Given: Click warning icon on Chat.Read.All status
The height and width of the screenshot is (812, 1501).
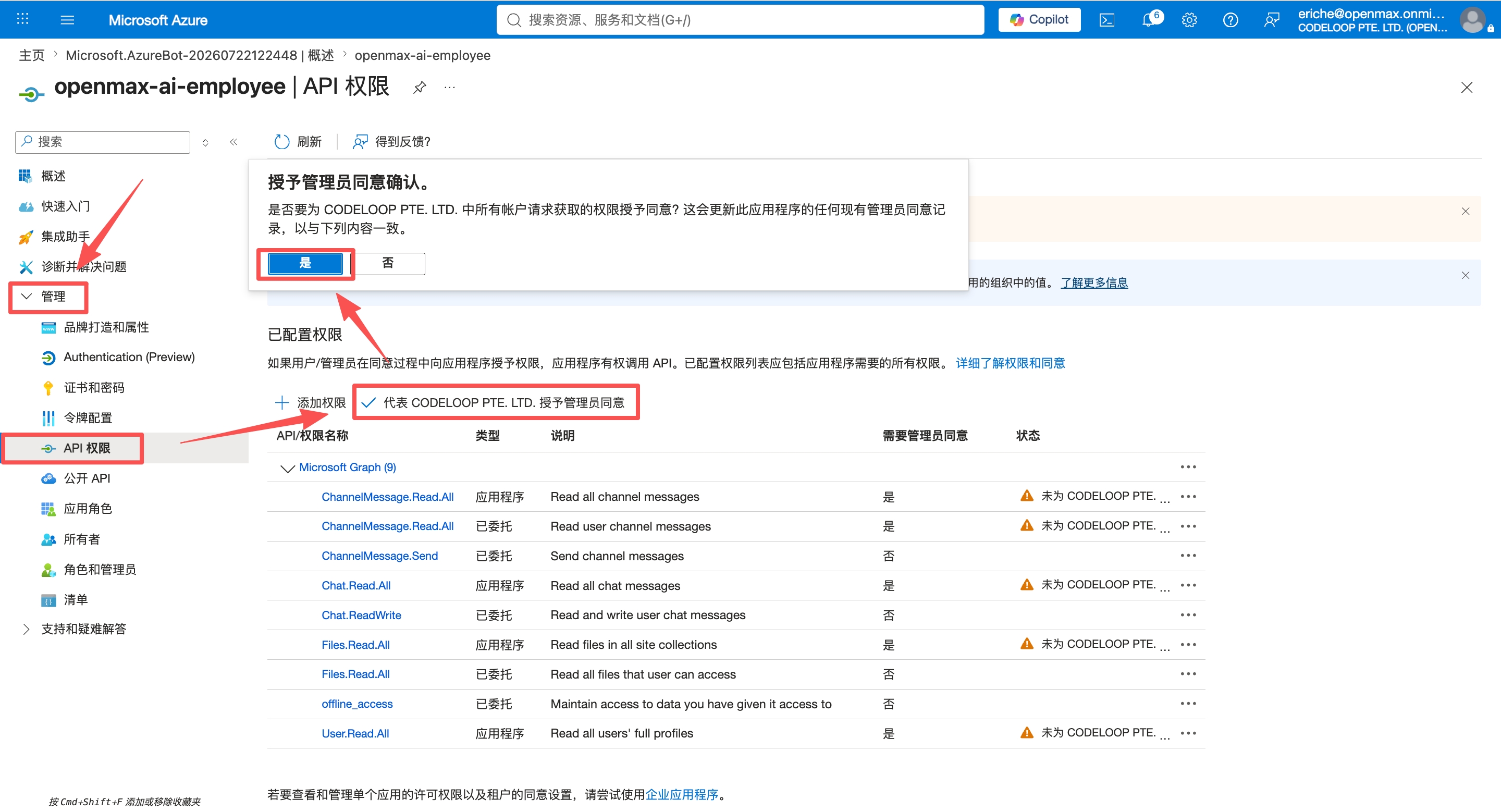Looking at the screenshot, I should [x=1027, y=584].
